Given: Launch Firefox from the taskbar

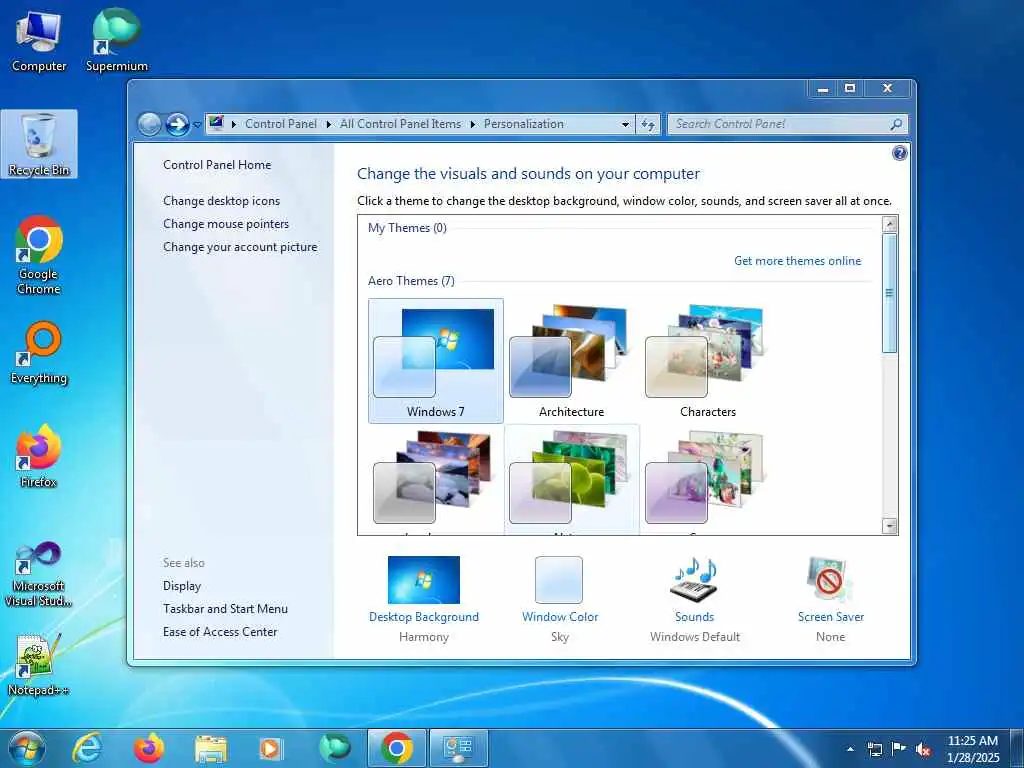Looking at the screenshot, I should pos(149,748).
